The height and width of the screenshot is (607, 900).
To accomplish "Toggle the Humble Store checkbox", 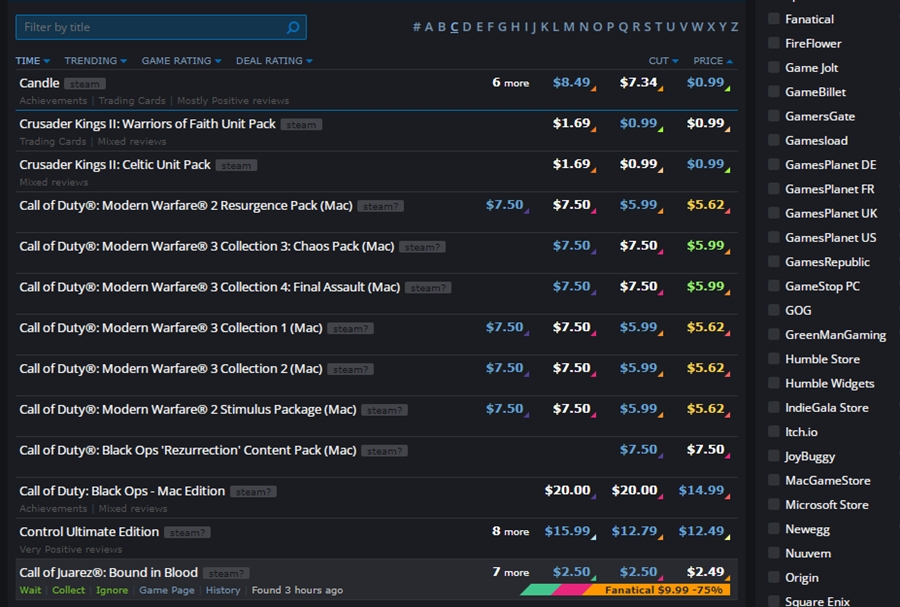I will click(774, 359).
